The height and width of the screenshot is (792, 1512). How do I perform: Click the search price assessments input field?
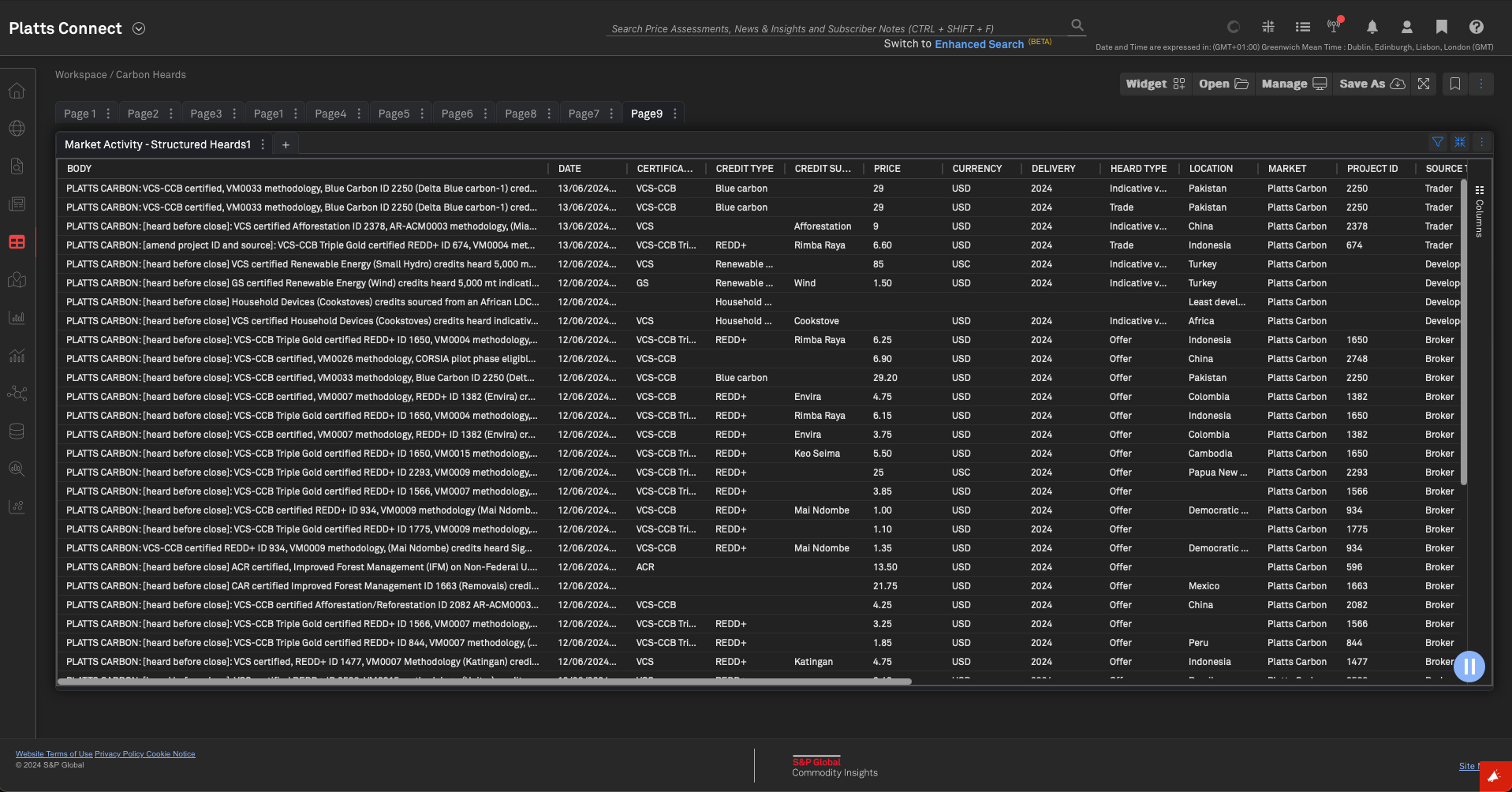[x=836, y=28]
